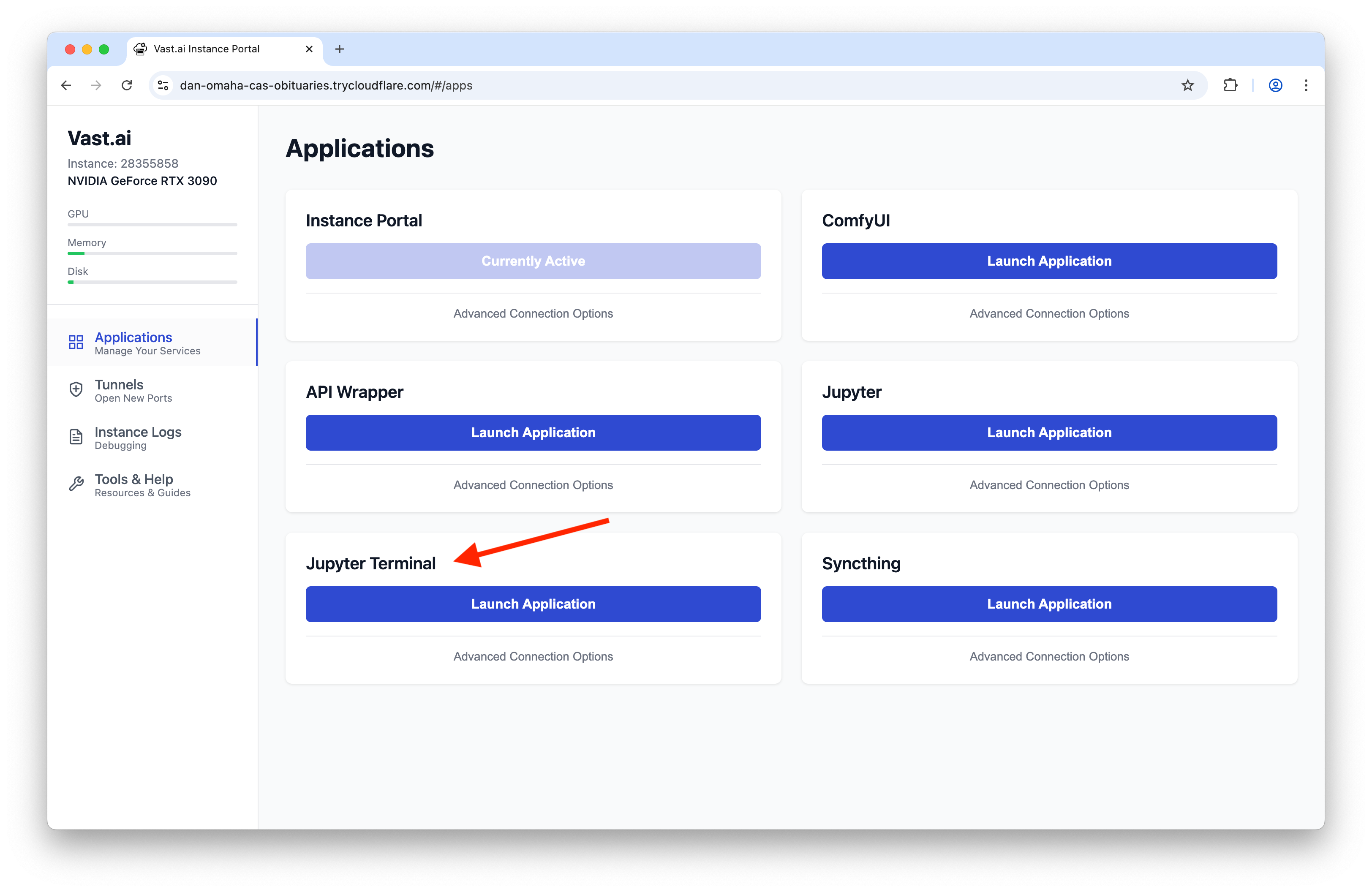The height and width of the screenshot is (892, 1372).
Task: Click the browser back arrow
Action: coord(66,85)
